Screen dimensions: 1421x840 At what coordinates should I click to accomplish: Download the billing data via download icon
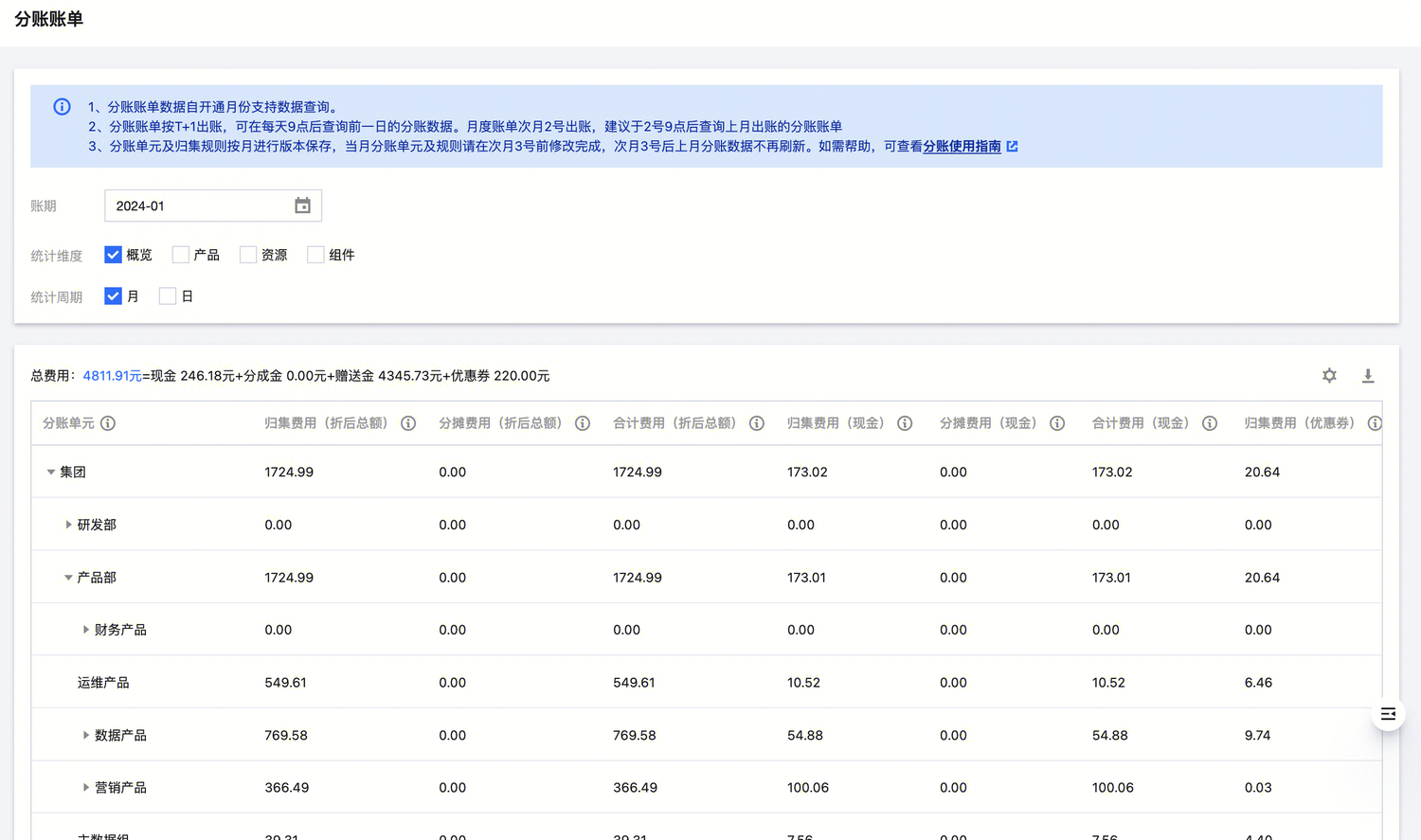point(1368,376)
